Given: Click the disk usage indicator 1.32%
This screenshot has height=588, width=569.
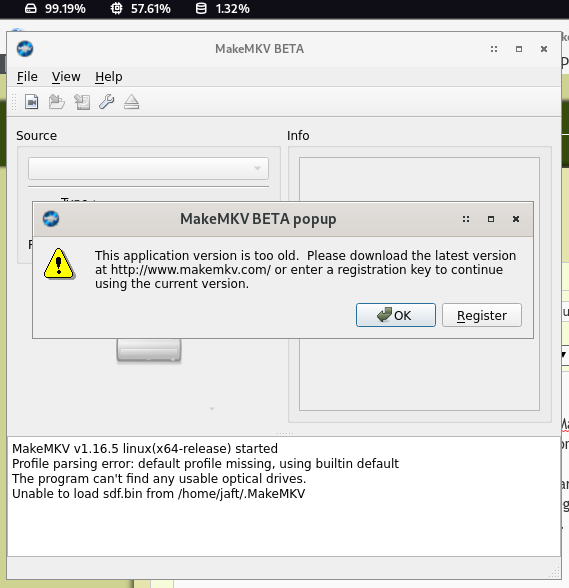Looking at the screenshot, I should [x=222, y=9].
